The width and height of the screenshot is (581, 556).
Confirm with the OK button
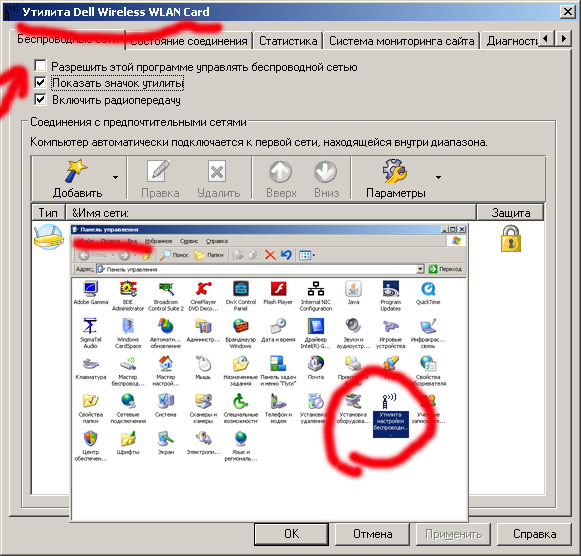click(x=291, y=534)
